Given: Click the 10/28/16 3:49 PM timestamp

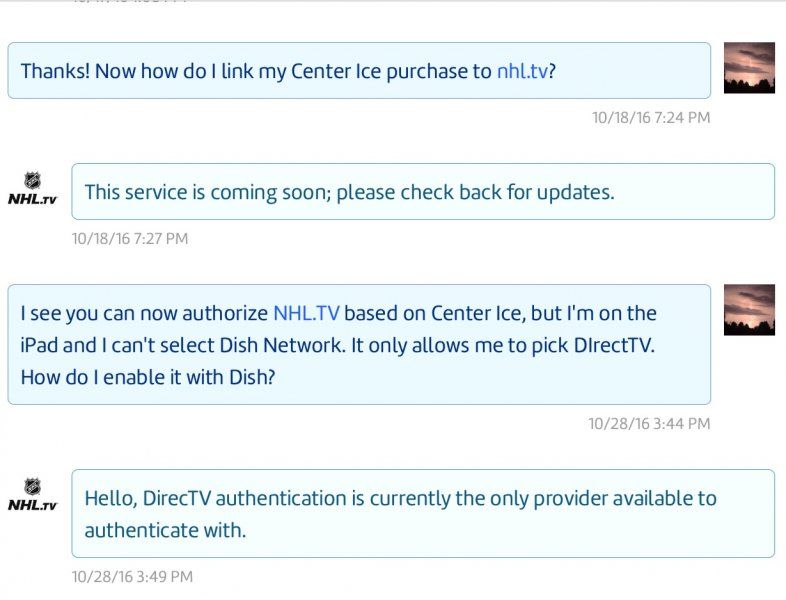Looking at the screenshot, I should tap(132, 576).
